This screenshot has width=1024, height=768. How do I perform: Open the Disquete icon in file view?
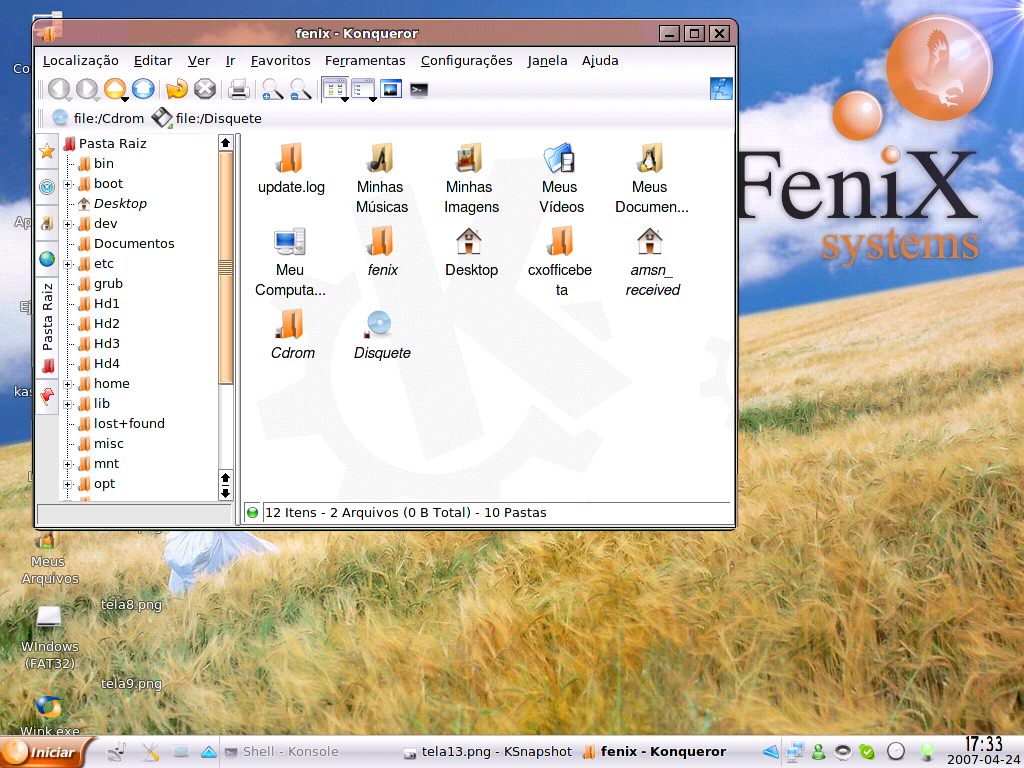(x=381, y=335)
